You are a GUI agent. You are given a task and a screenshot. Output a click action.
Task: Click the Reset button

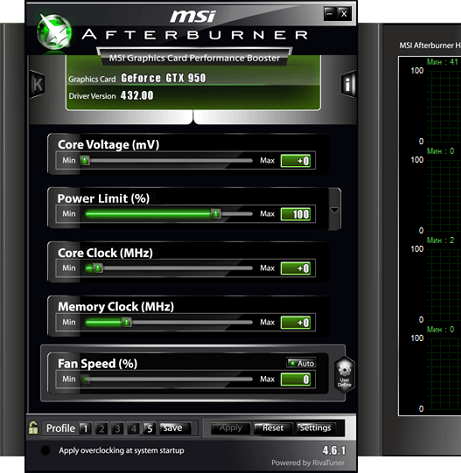pyautogui.click(x=273, y=428)
